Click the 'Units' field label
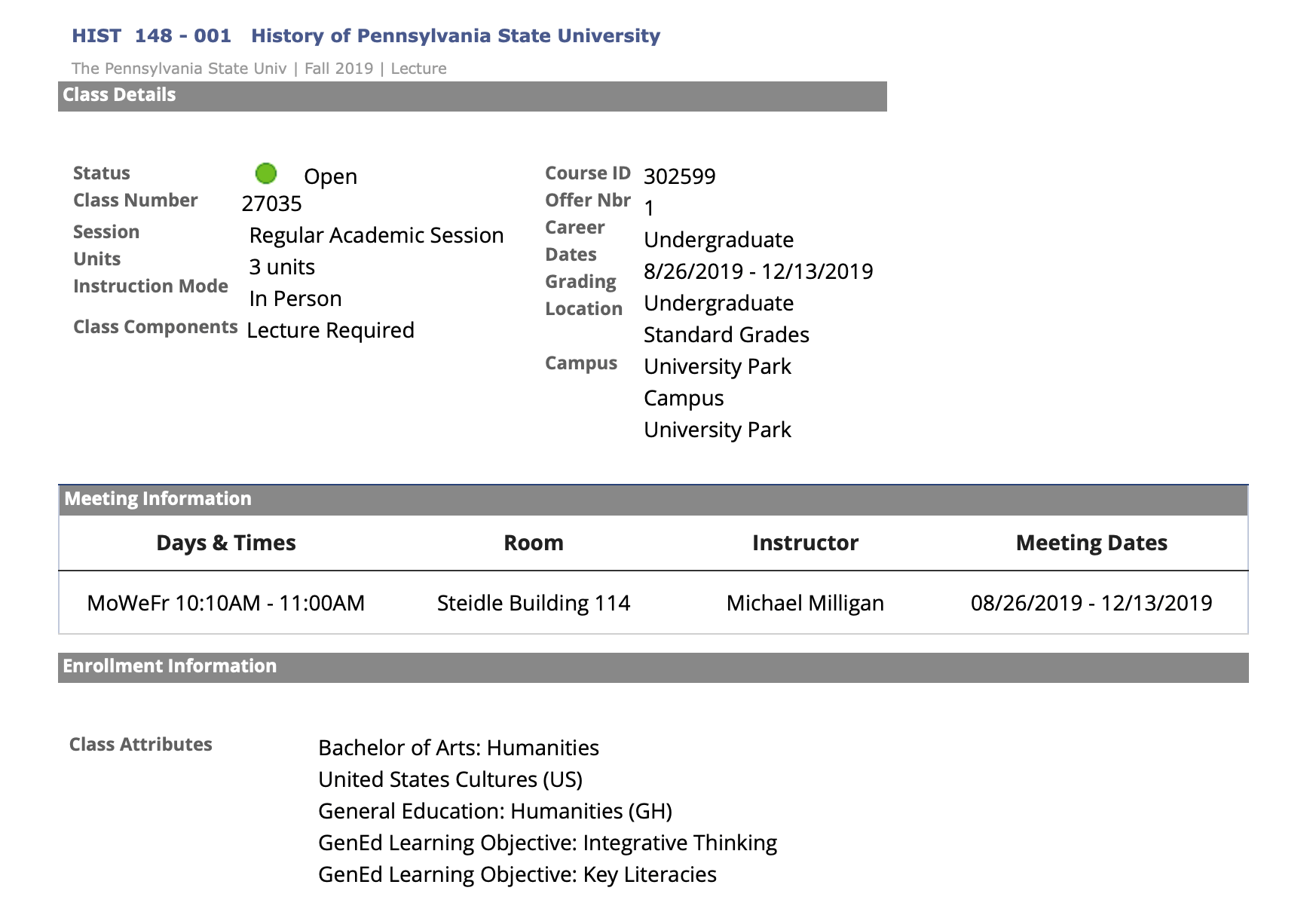Viewport: 1316px width, 906px height. (x=97, y=259)
